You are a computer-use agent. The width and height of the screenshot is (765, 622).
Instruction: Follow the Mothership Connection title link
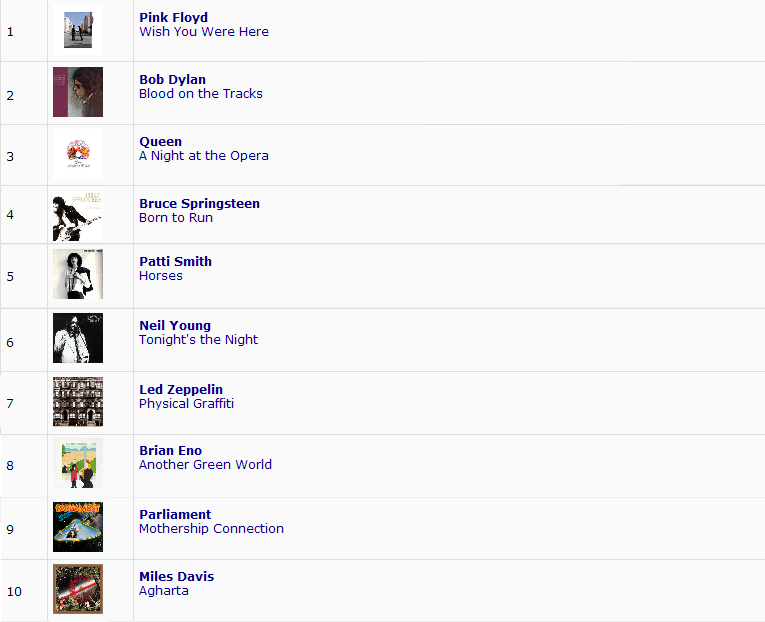pyautogui.click(x=211, y=528)
